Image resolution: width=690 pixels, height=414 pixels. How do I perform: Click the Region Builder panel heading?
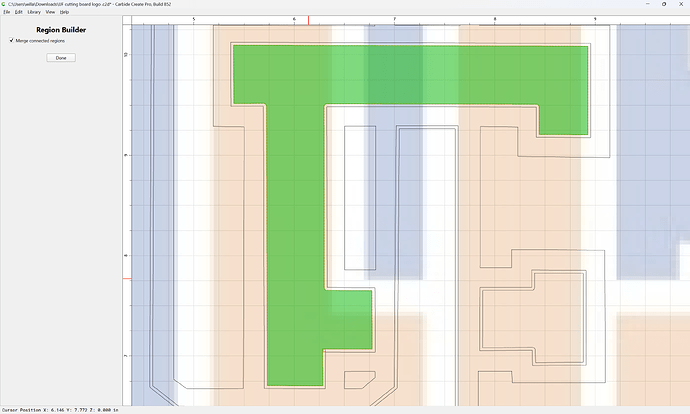pos(61,30)
